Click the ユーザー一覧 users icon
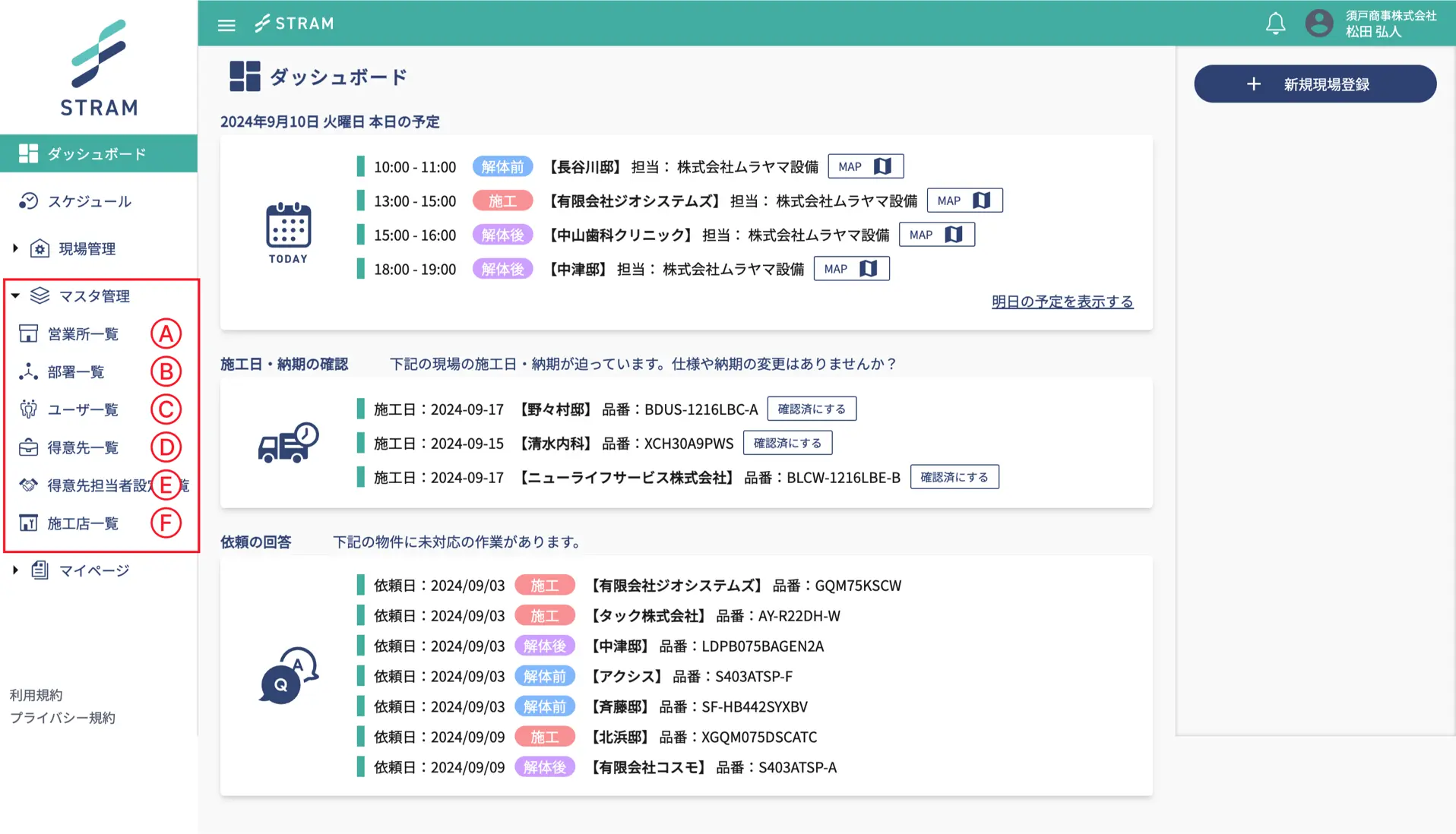Screen dimensions: 1456x834 point(28,410)
